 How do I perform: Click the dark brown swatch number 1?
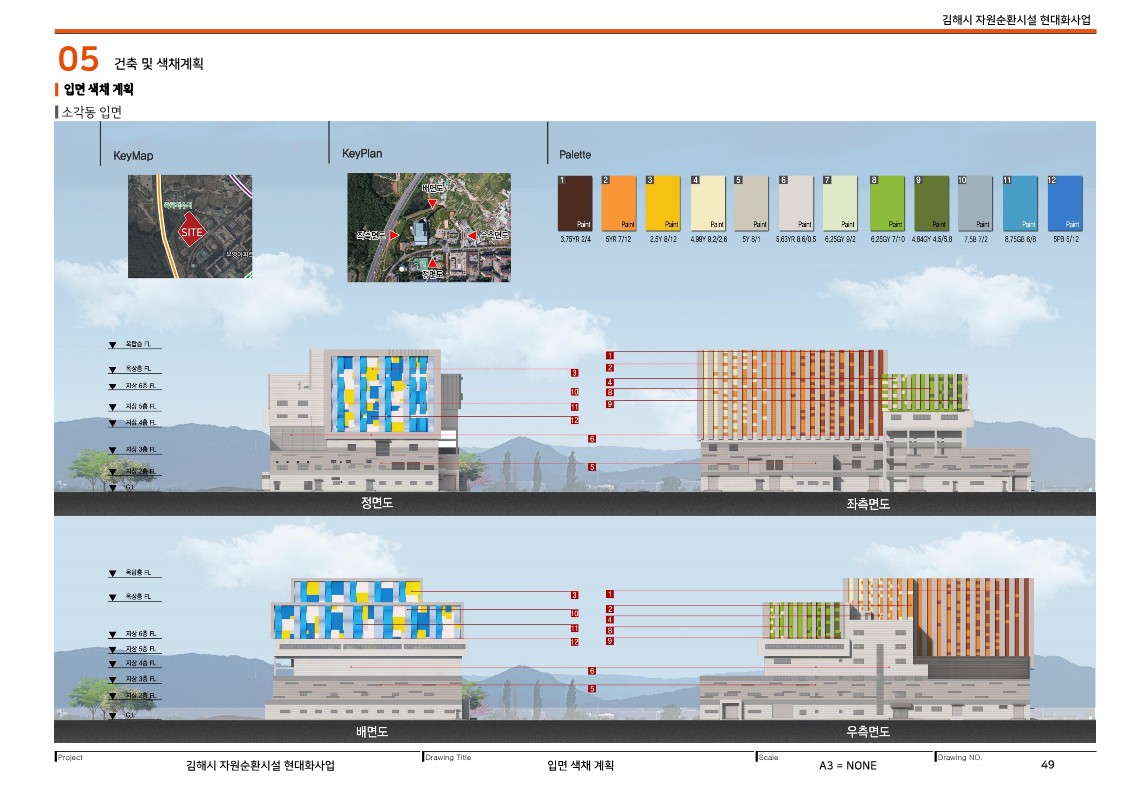coord(576,203)
